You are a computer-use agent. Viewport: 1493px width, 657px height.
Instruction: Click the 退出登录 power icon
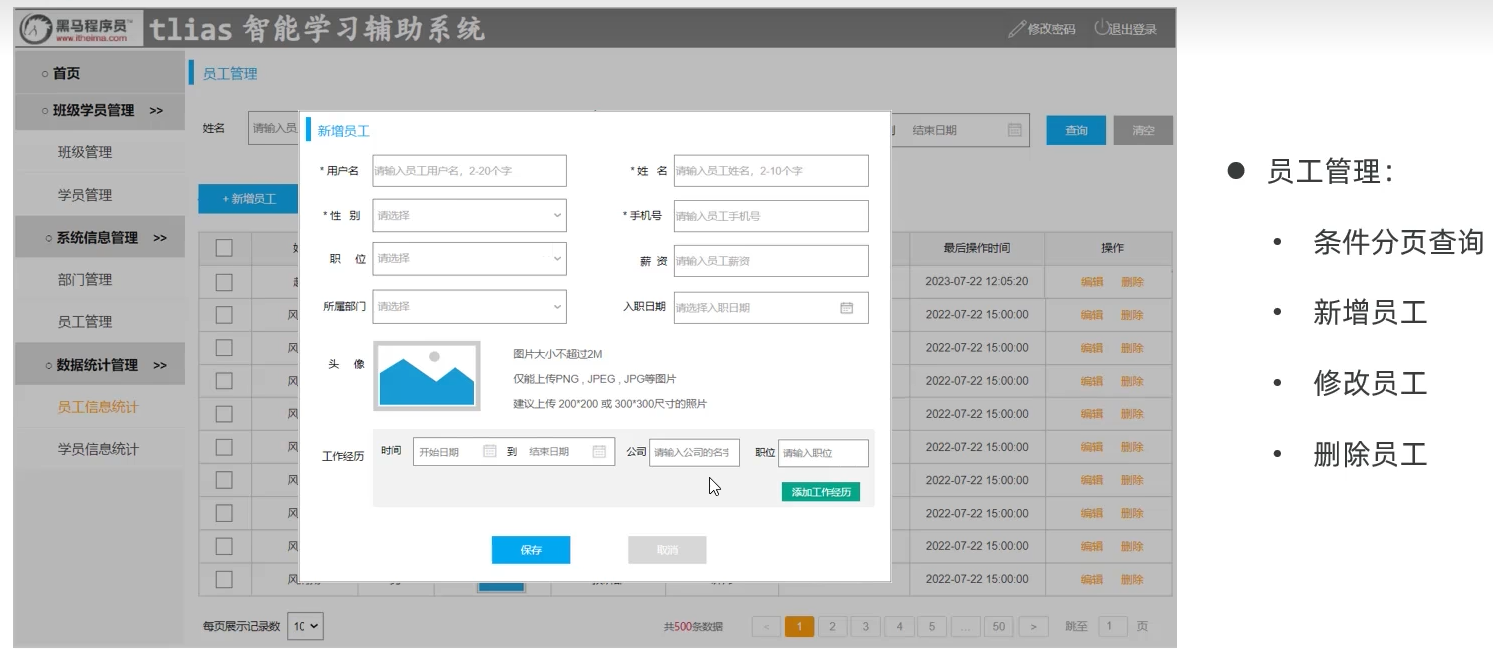1101,29
